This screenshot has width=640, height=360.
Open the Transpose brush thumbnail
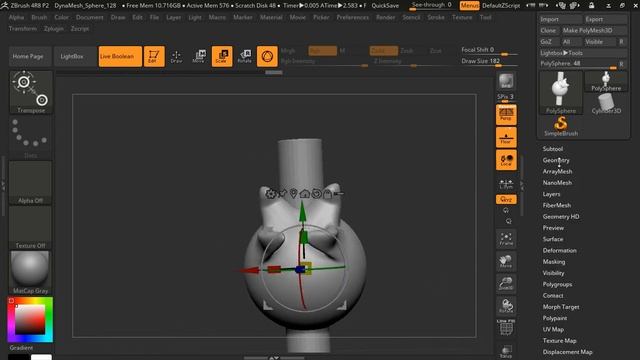click(x=31, y=92)
